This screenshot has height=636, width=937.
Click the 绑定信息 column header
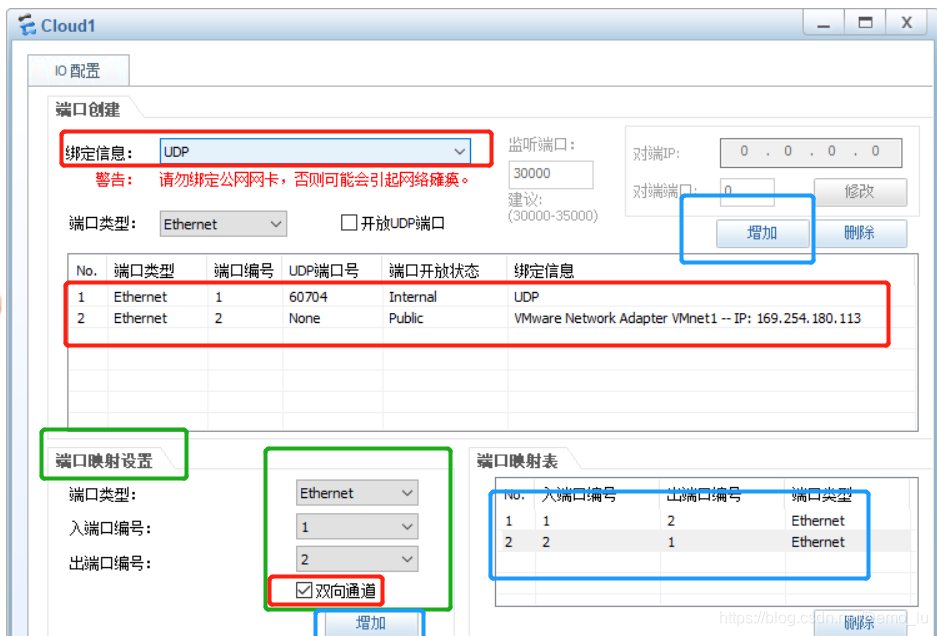(711, 271)
